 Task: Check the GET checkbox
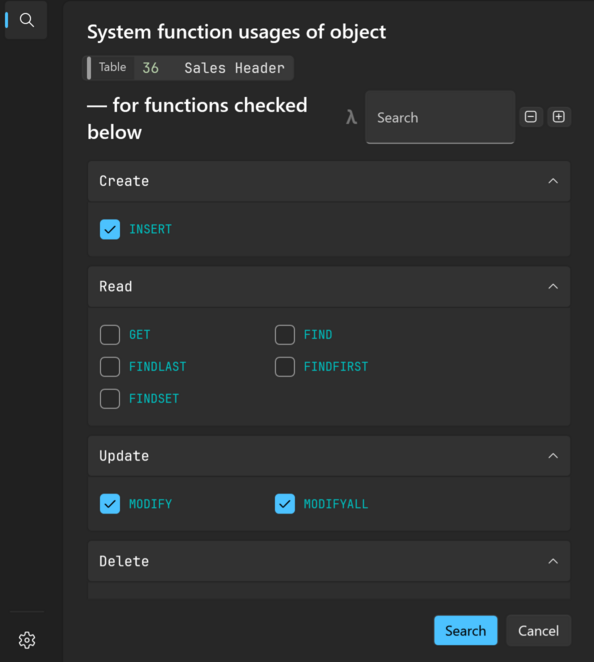[110, 335]
